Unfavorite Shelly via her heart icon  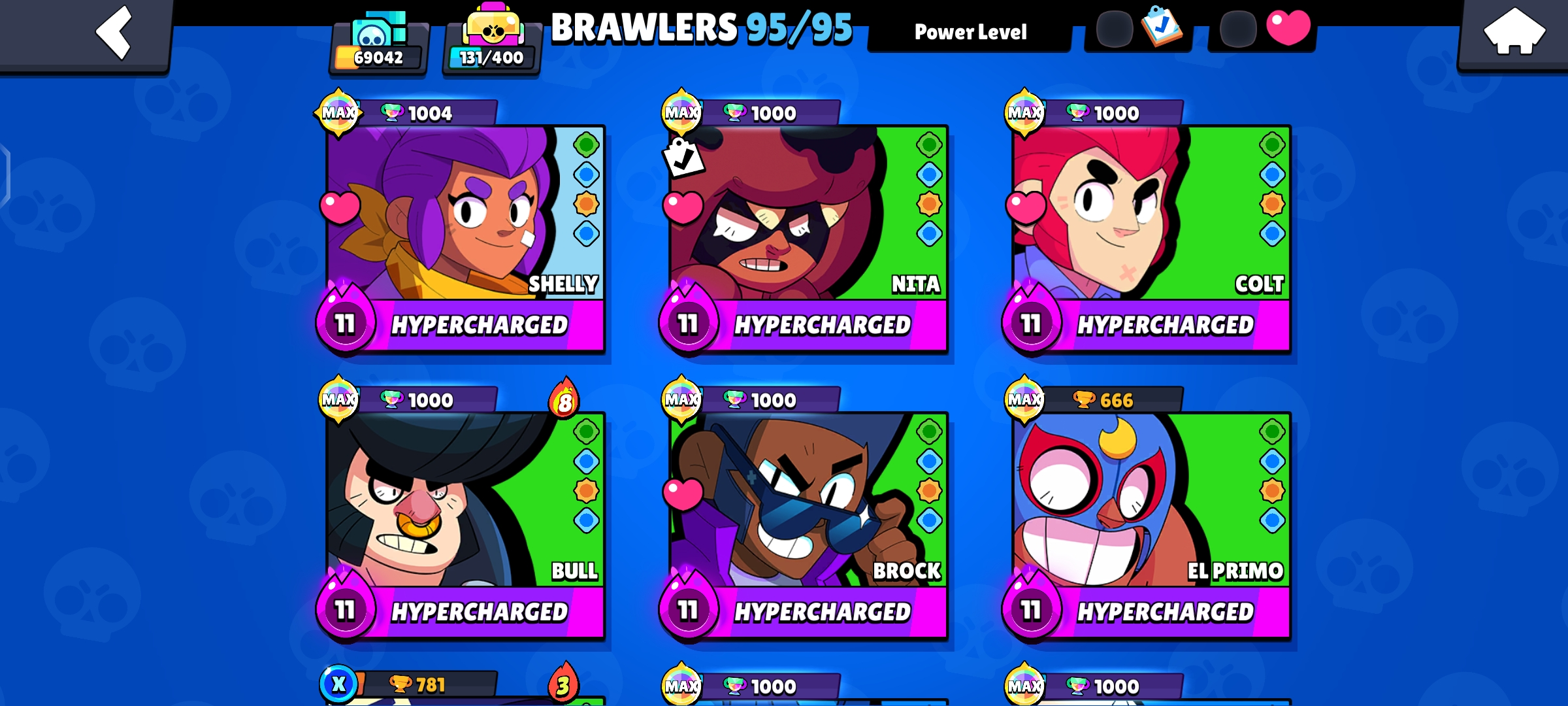(x=340, y=208)
